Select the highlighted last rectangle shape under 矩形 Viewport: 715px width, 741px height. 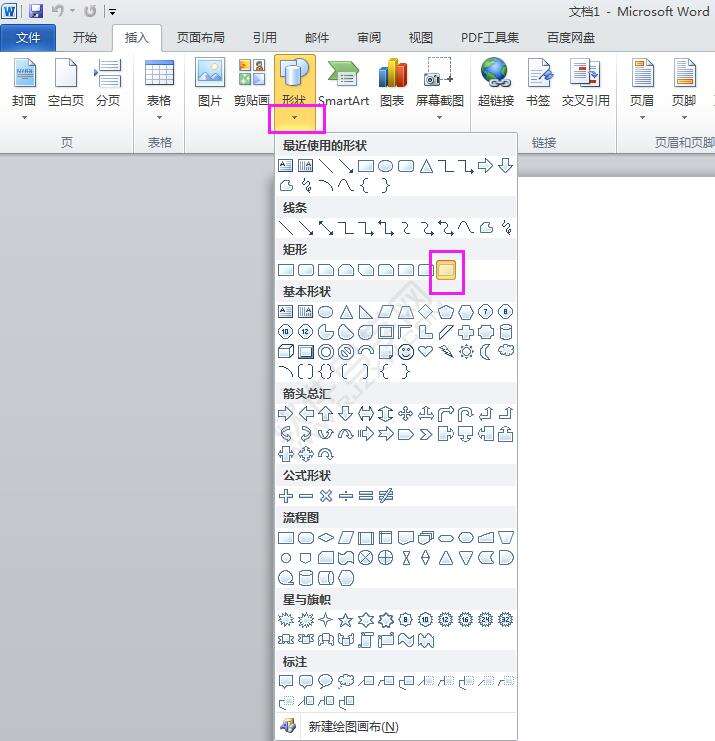click(x=446, y=270)
